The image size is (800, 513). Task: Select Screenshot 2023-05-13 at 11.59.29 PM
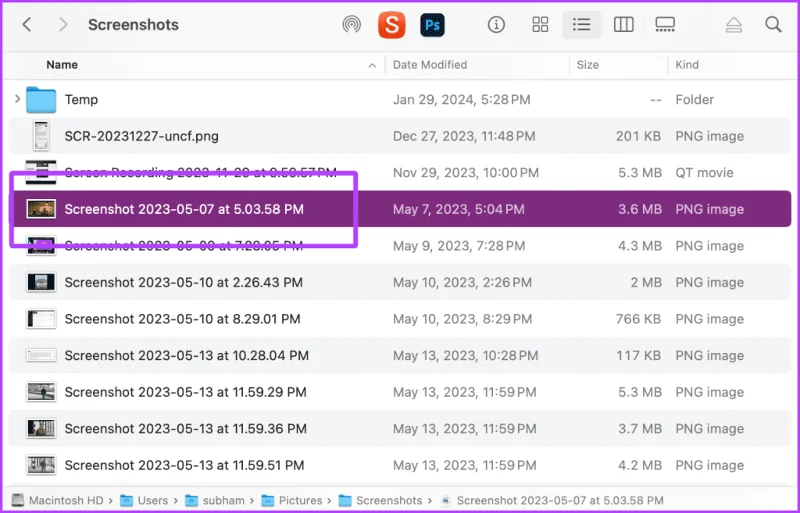pos(185,392)
